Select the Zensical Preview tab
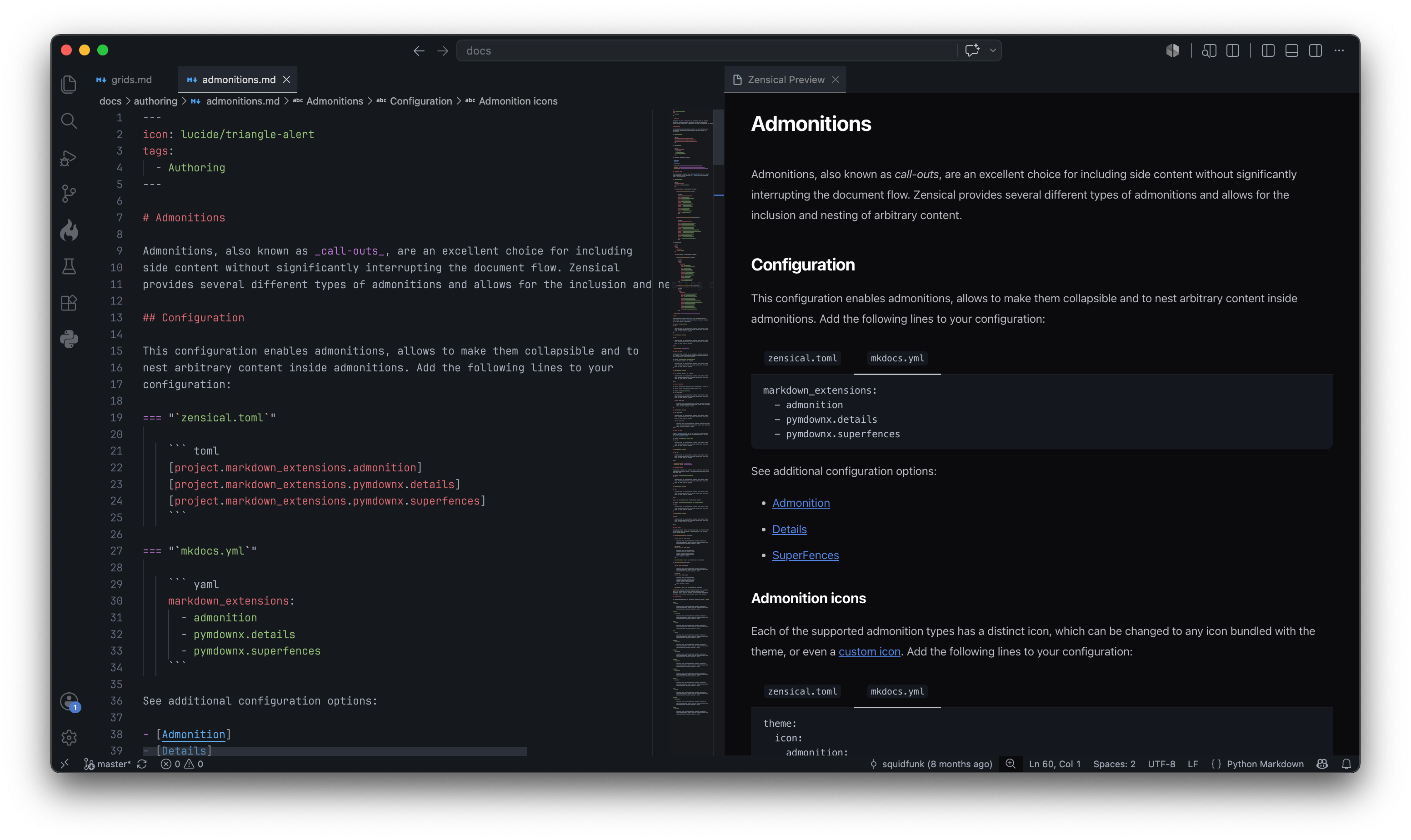This screenshot has height=840, width=1411. click(x=785, y=80)
